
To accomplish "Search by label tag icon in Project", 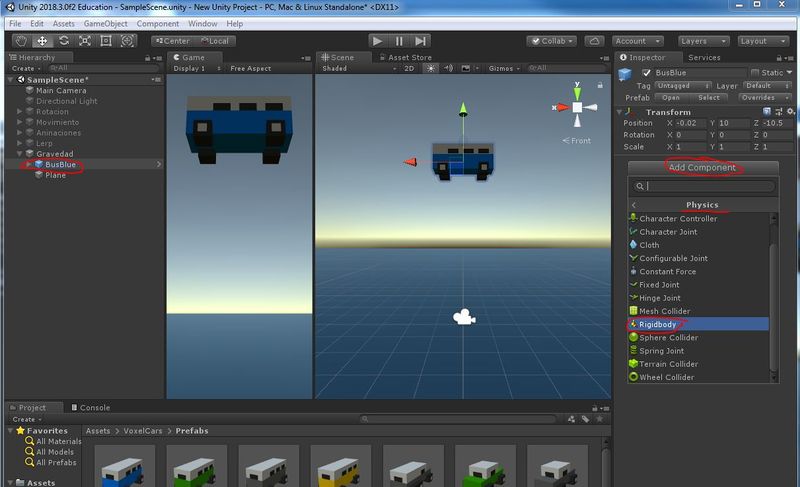I will pyautogui.click(x=585, y=419).
